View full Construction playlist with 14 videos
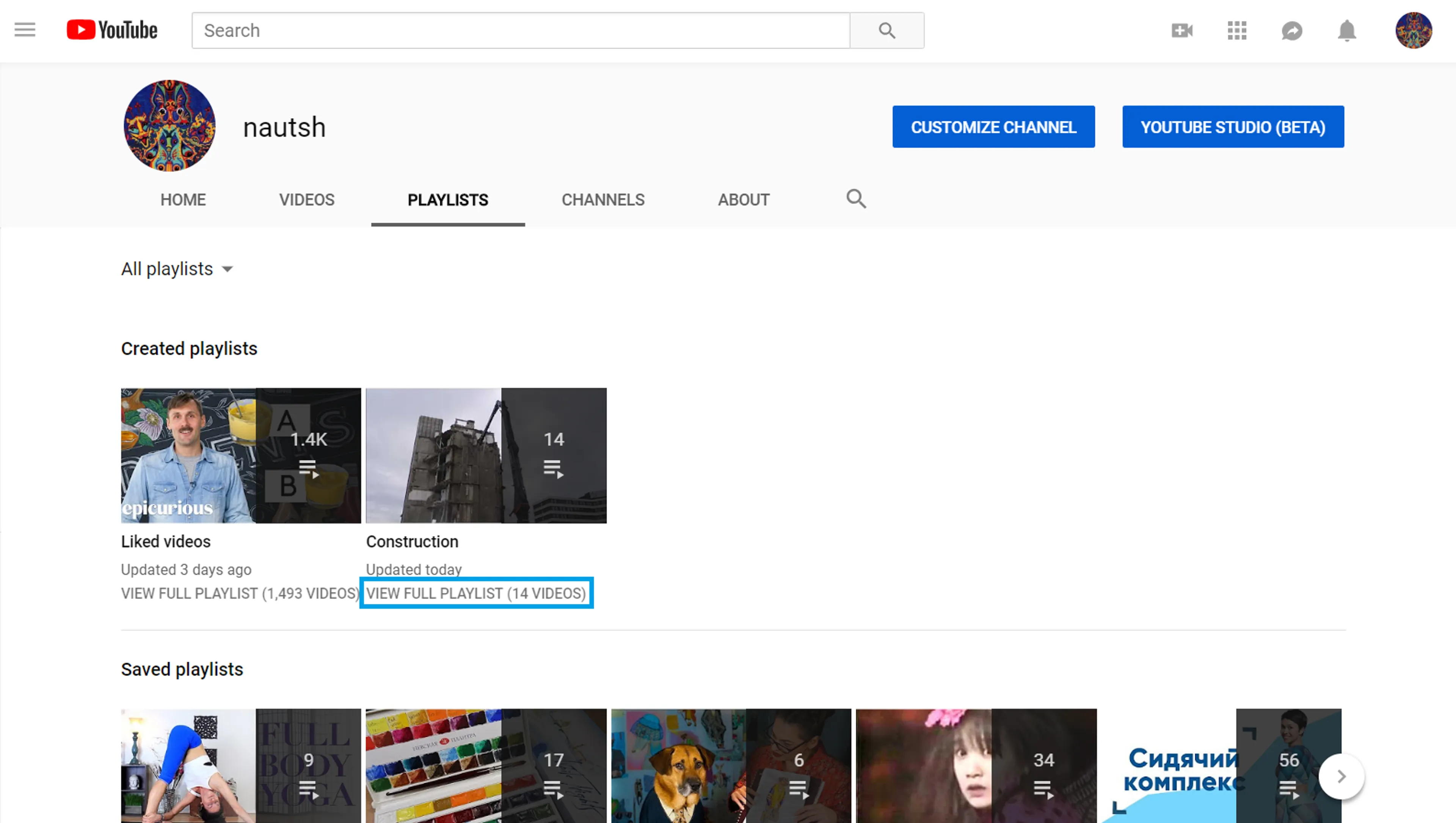The height and width of the screenshot is (823, 1456). click(476, 593)
